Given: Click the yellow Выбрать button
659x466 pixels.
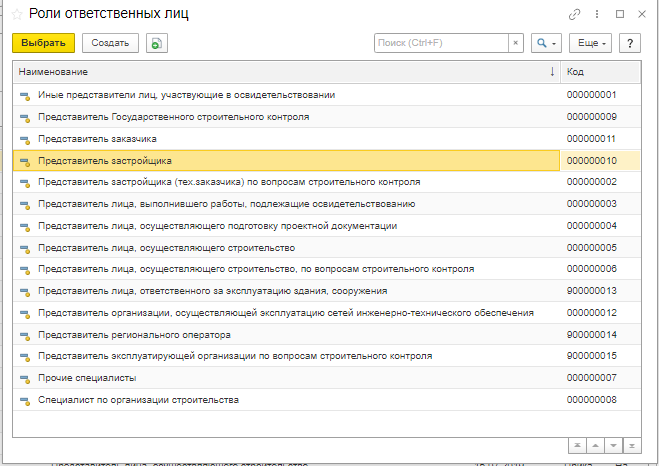Looking at the screenshot, I should point(43,43).
